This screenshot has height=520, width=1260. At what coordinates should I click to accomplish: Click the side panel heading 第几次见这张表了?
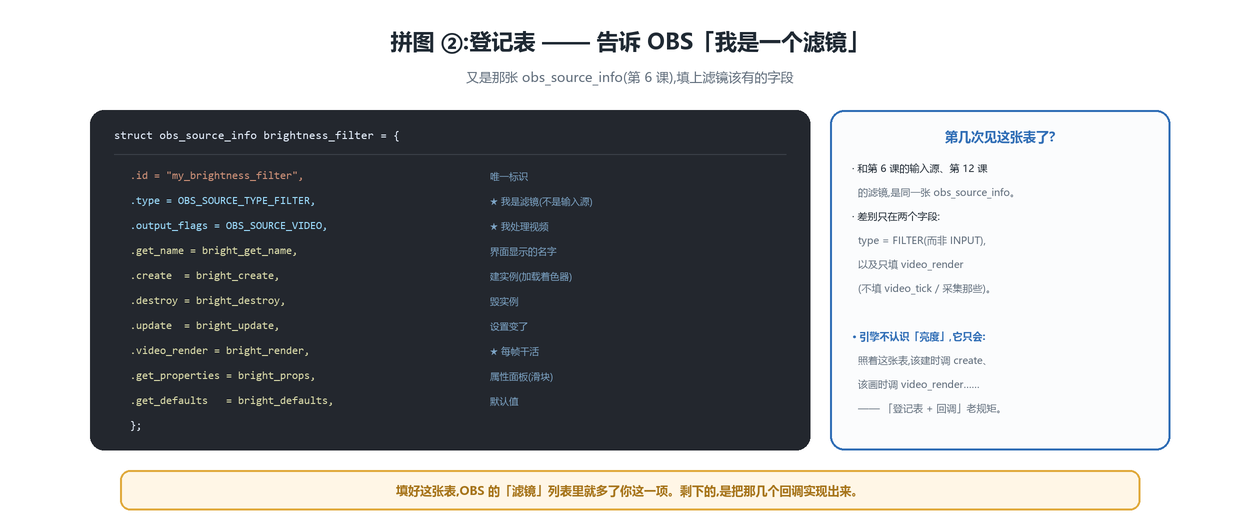click(x=1000, y=138)
